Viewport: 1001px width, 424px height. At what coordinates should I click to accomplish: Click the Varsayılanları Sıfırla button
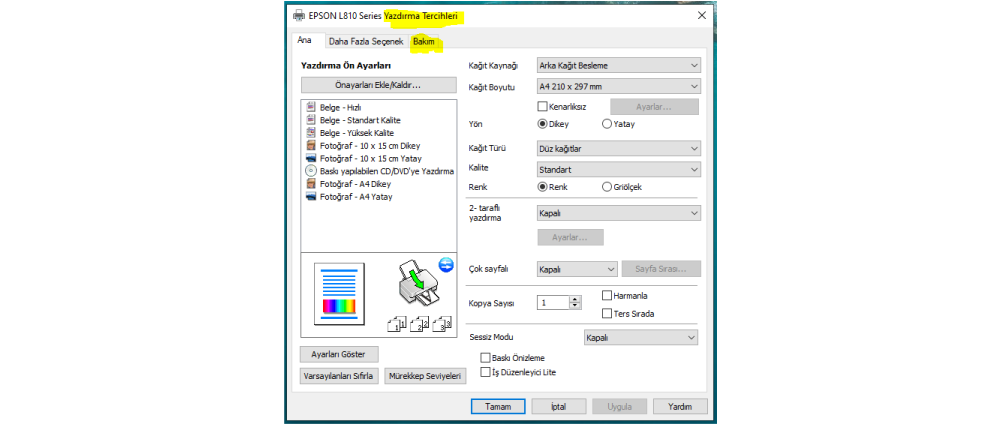click(340, 376)
